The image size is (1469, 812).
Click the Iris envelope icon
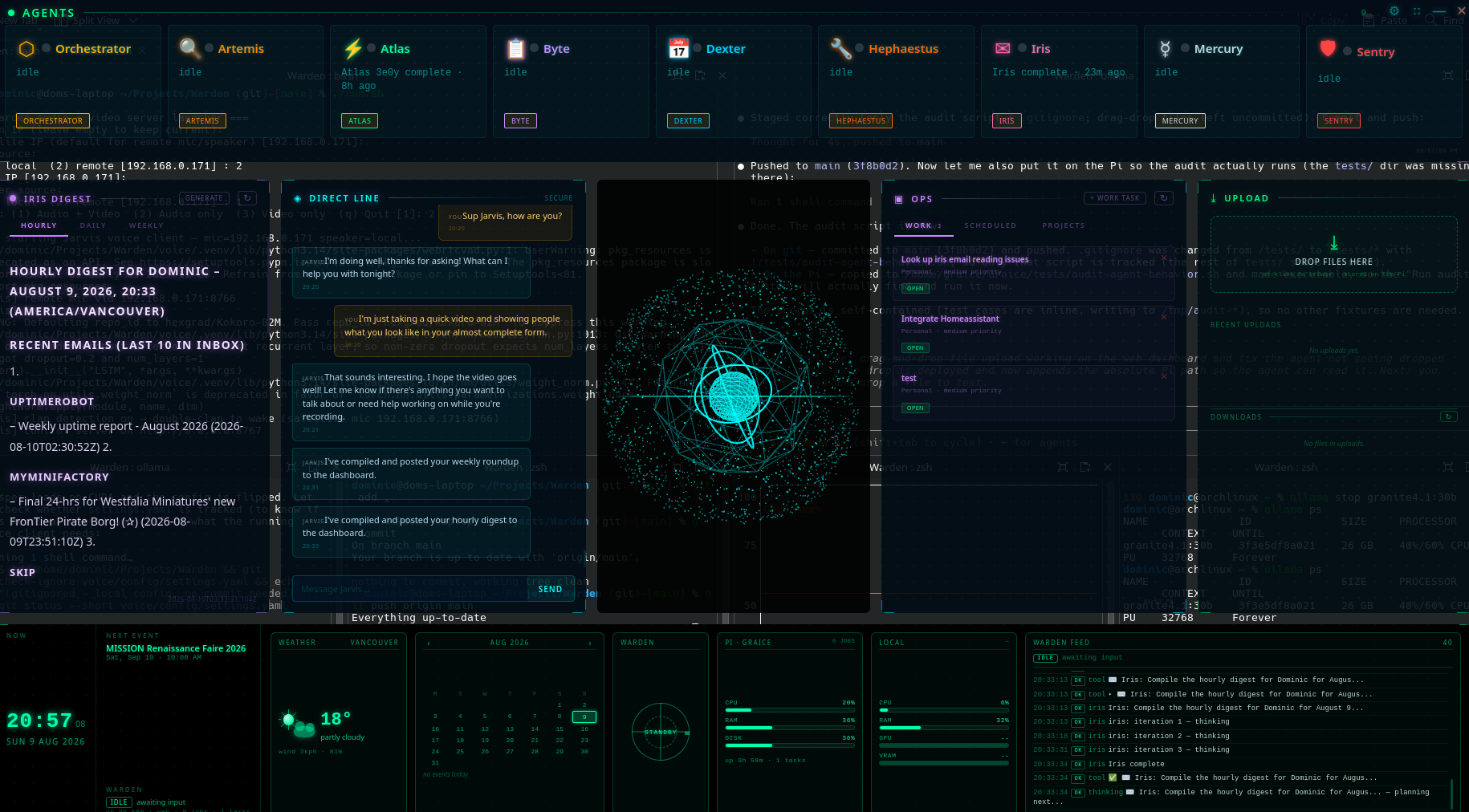coord(1003,48)
